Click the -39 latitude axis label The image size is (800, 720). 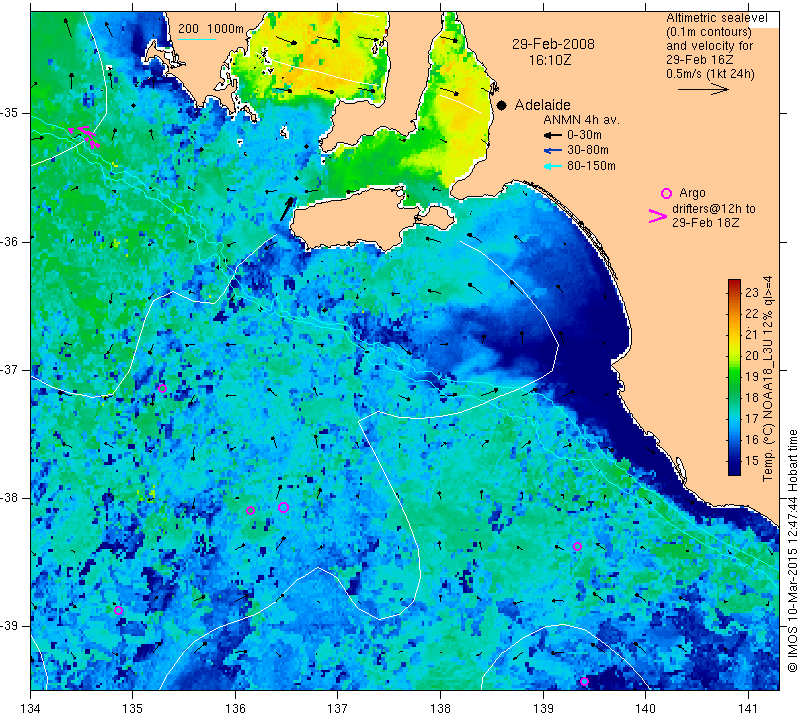(x=9, y=626)
